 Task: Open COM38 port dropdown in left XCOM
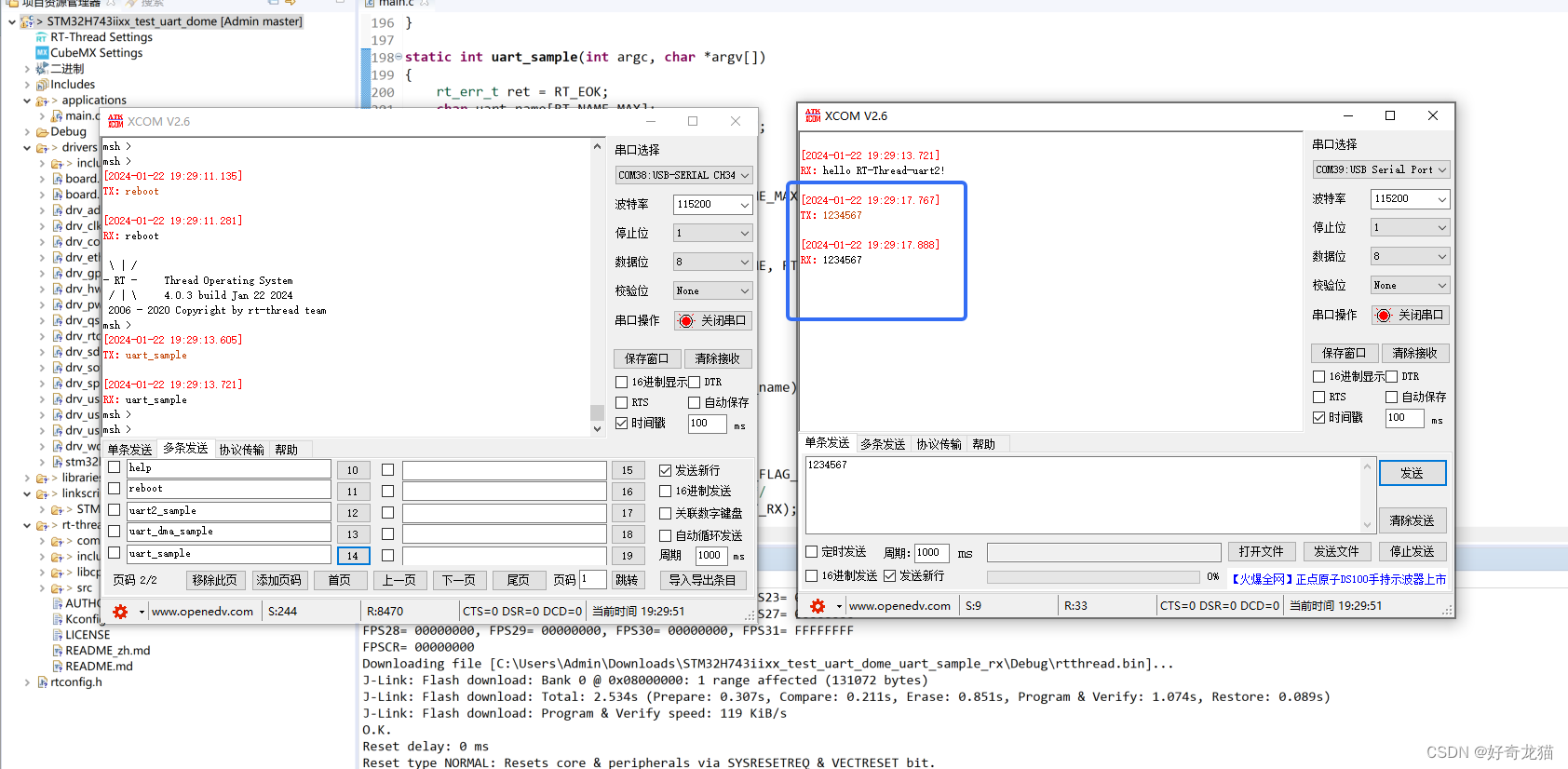[x=683, y=175]
